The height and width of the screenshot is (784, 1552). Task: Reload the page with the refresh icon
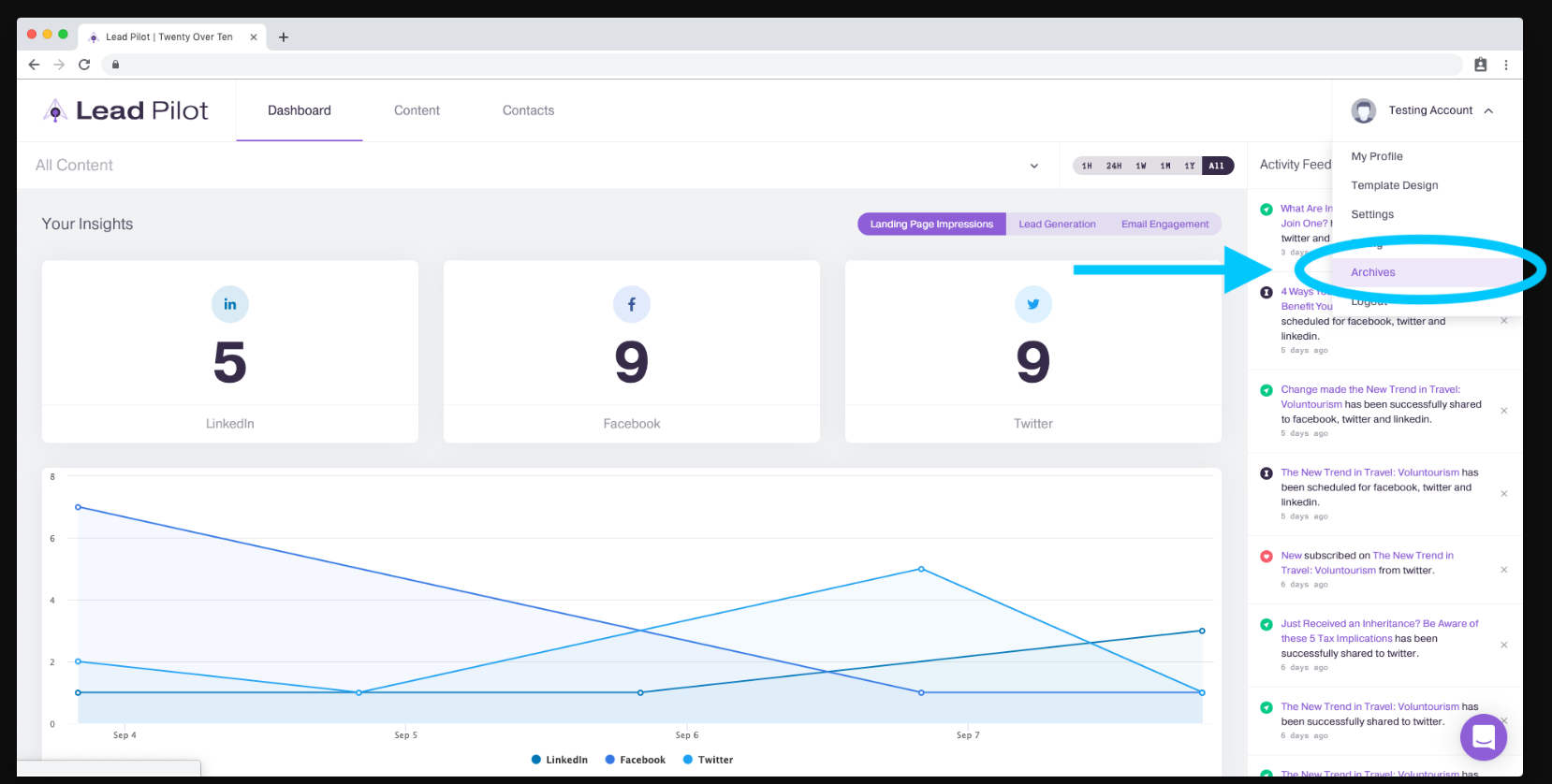(84, 65)
